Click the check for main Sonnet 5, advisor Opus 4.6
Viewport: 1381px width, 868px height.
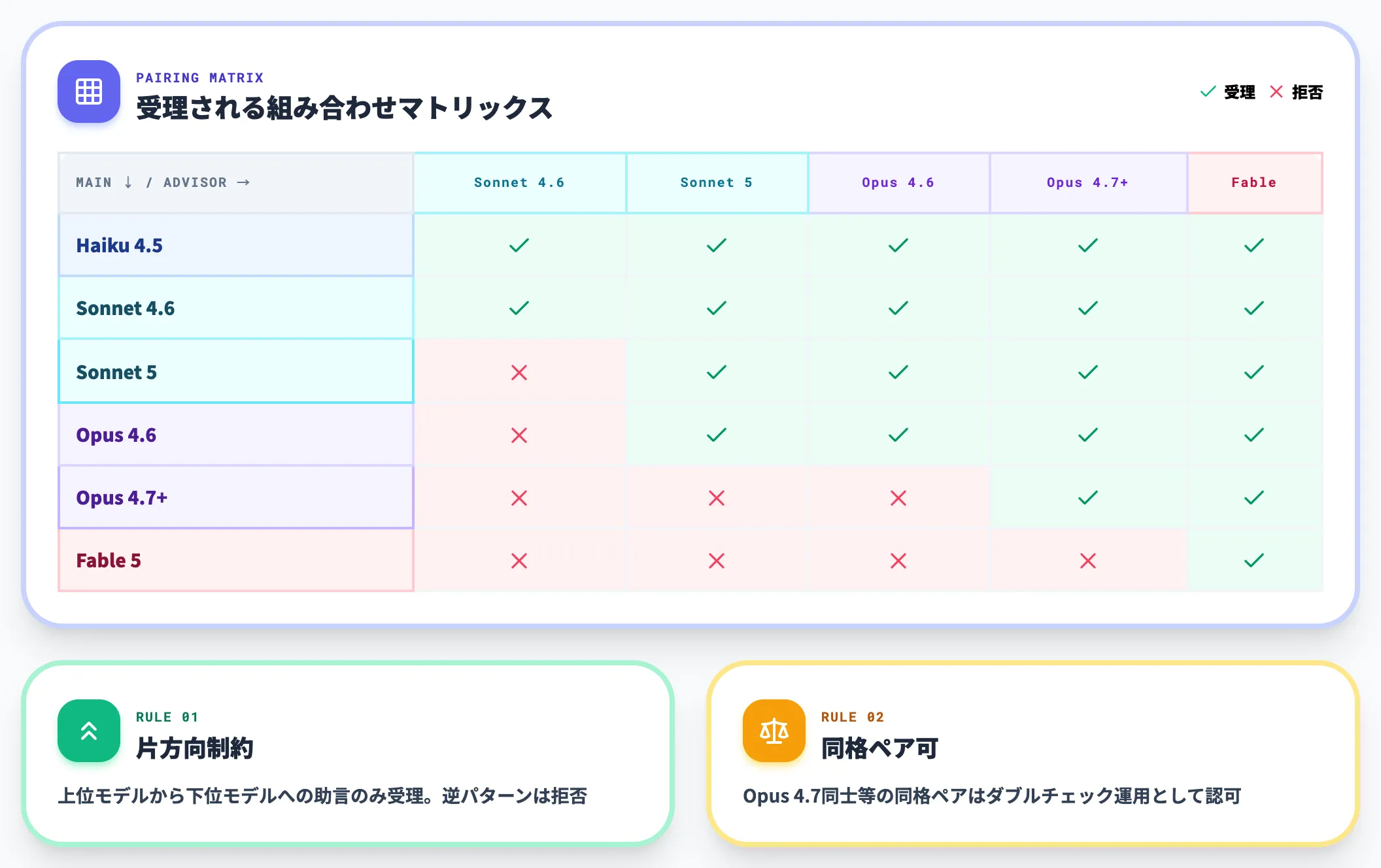pyautogui.click(x=898, y=372)
